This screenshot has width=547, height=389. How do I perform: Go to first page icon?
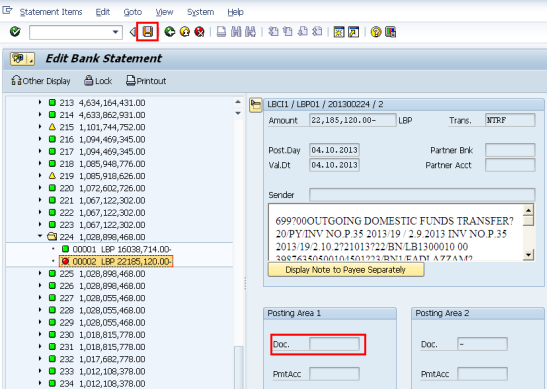tap(273, 32)
